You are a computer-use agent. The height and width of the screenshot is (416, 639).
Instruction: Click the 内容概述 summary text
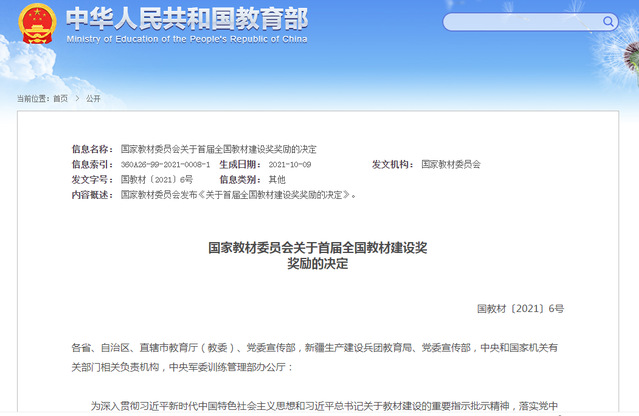pos(237,195)
